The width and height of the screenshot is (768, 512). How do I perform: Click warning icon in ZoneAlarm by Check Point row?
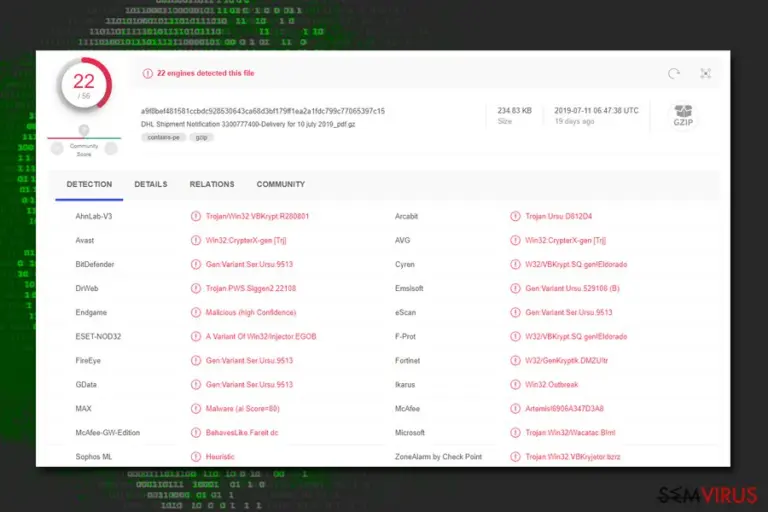[x=515, y=456]
